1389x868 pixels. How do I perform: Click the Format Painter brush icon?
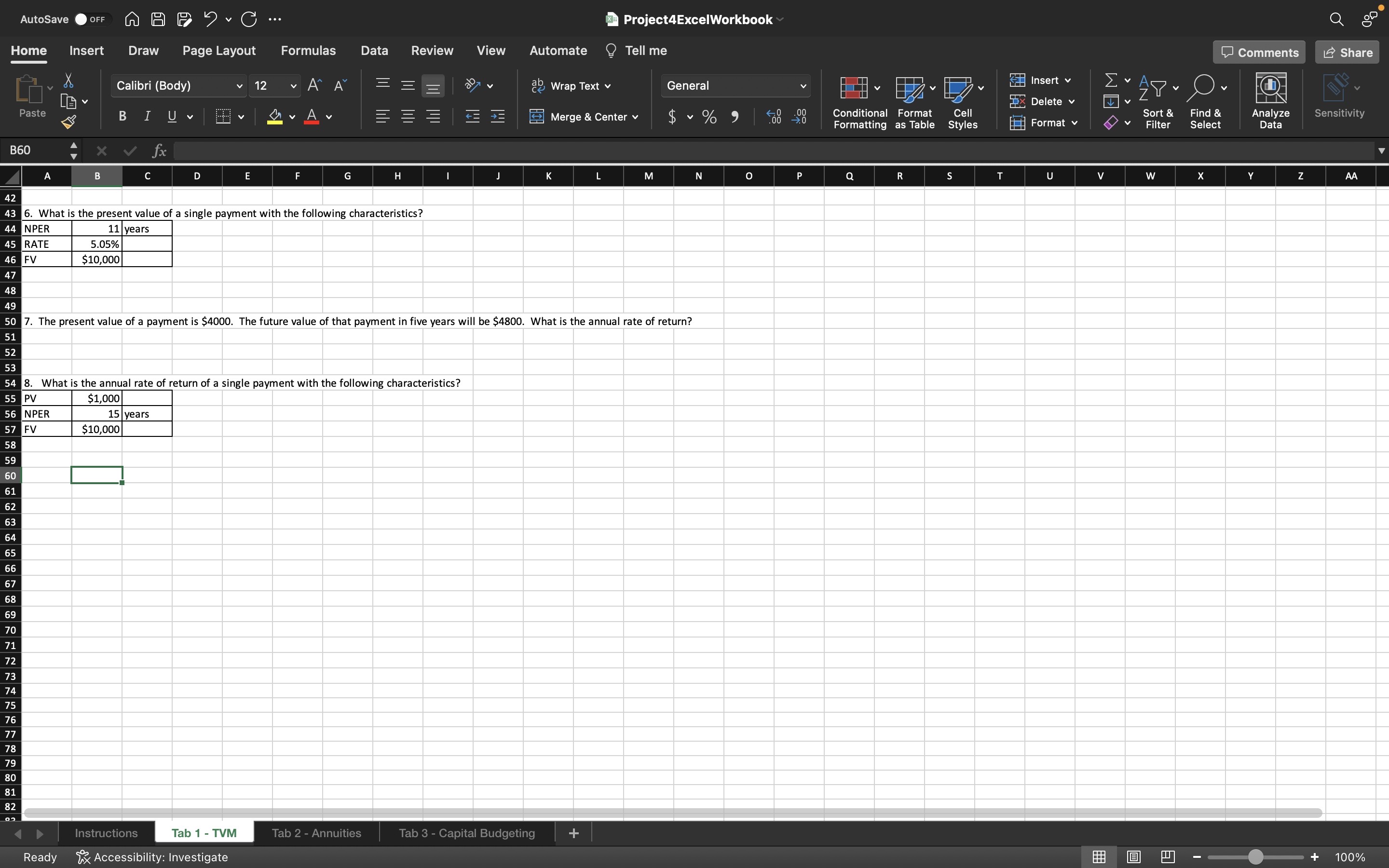pos(69,122)
